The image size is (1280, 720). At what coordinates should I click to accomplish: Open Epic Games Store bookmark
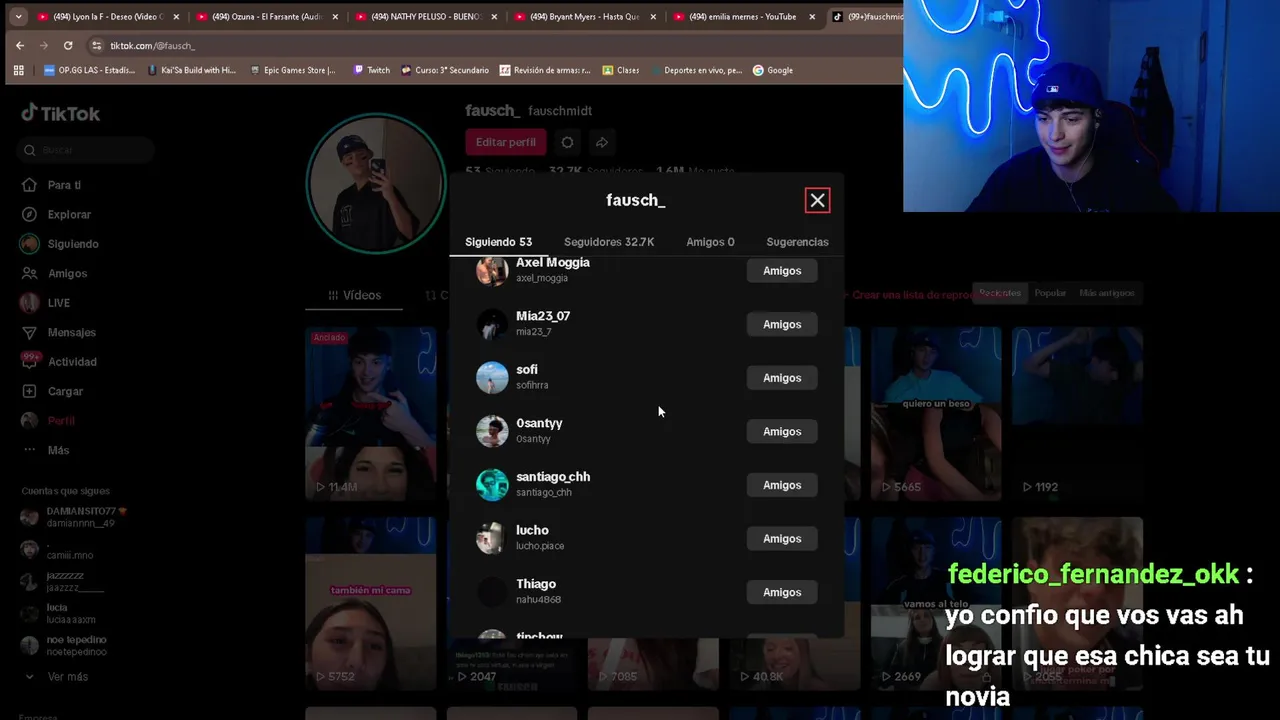pyautogui.click(x=292, y=70)
